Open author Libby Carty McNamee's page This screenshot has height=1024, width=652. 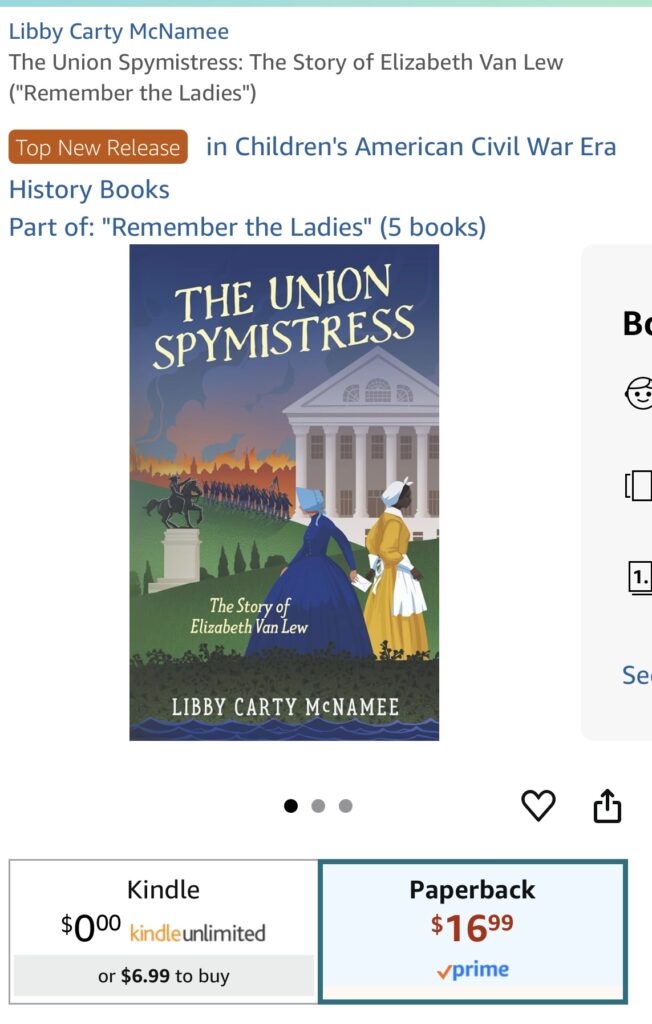[x=119, y=32]
